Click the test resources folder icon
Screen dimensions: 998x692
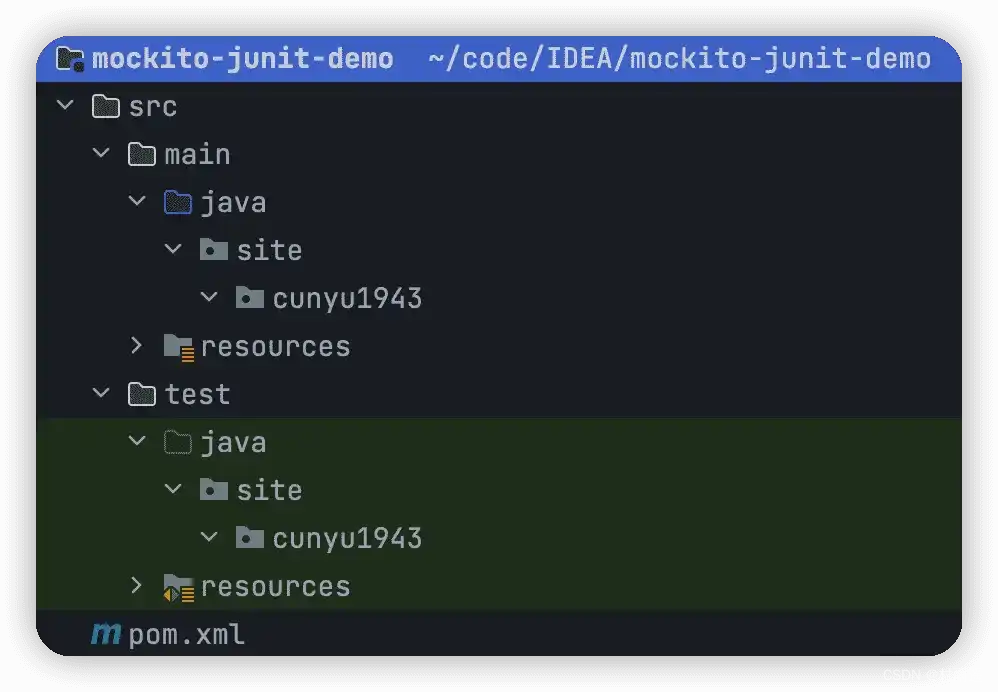178,587
